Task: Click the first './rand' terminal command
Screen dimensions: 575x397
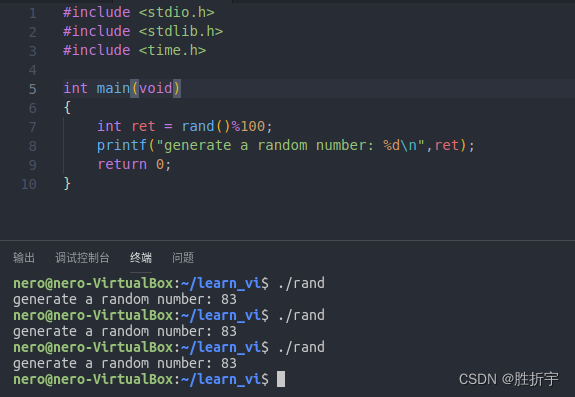Action: (x=301, y=283)
